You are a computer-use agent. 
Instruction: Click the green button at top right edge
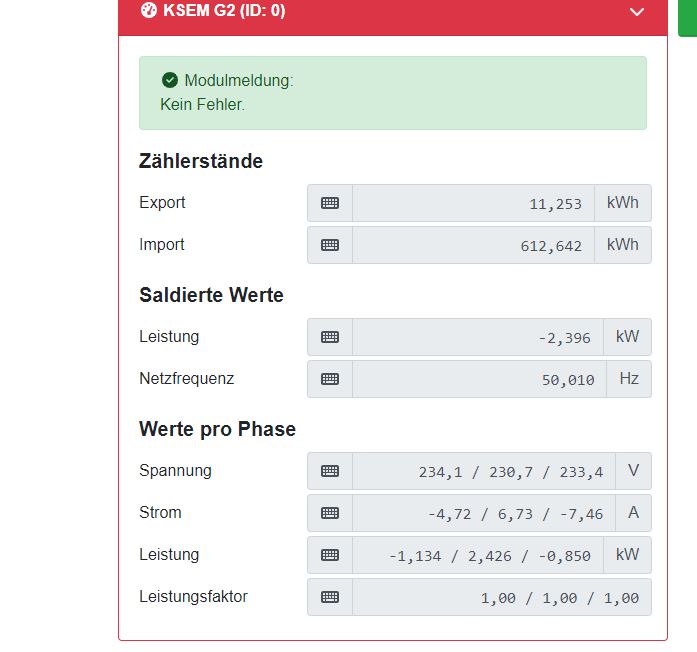687,16
